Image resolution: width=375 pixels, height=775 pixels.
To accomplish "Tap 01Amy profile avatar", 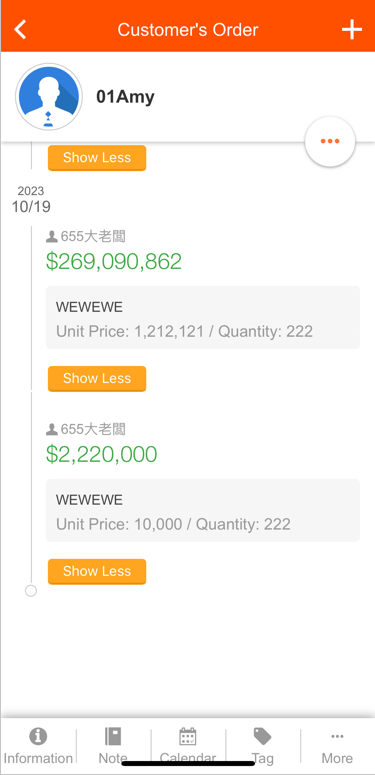I will pos(48,97).
